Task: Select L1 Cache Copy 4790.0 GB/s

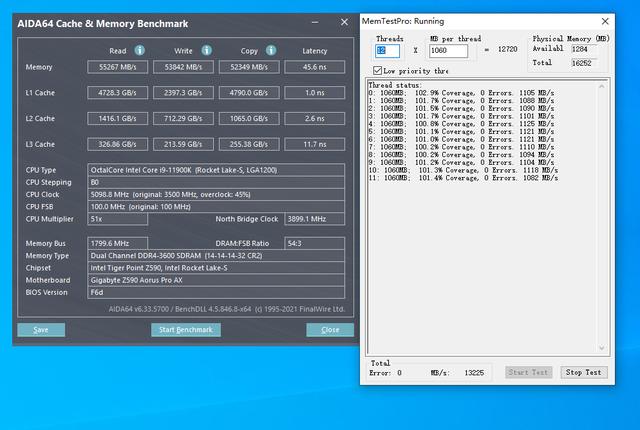Action: pos(249,93)
